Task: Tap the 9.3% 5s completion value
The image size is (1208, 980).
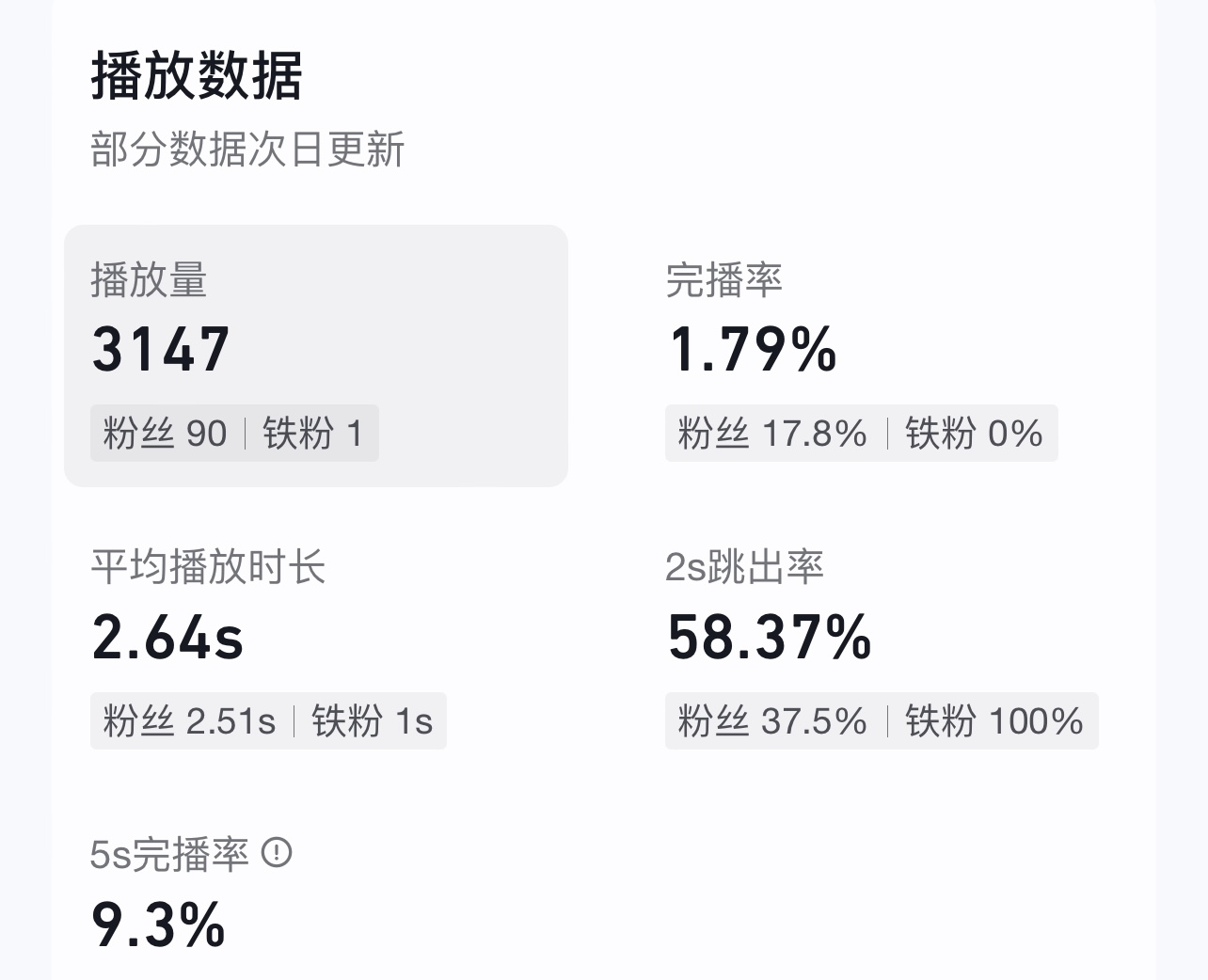Action: 158,925
